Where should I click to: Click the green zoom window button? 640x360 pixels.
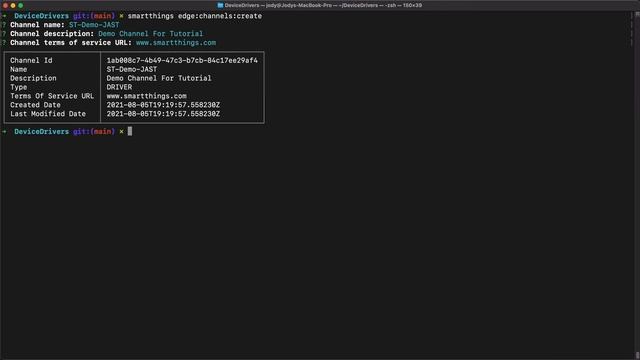coord(21,6)
